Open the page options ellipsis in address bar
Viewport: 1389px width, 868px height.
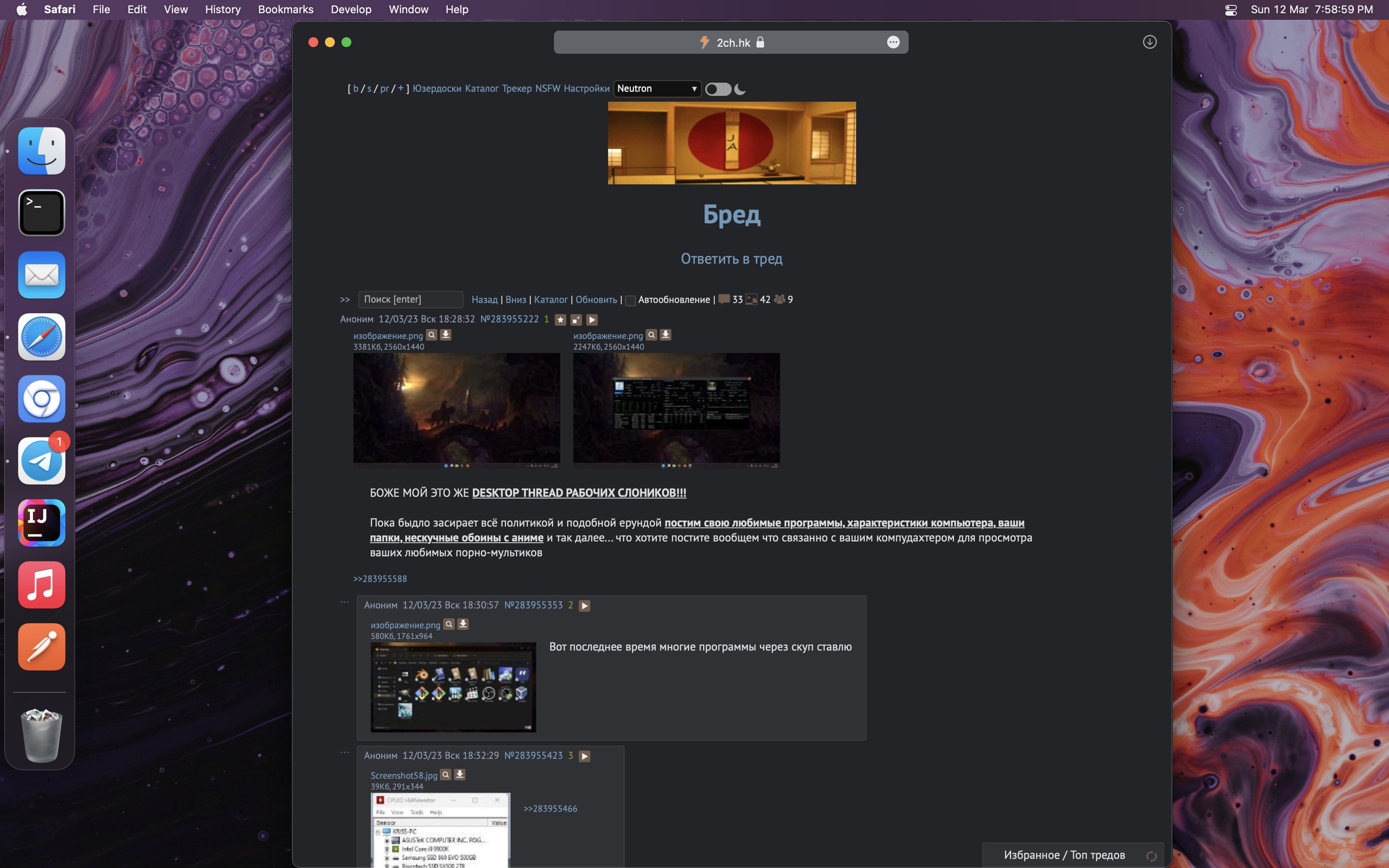893,42
